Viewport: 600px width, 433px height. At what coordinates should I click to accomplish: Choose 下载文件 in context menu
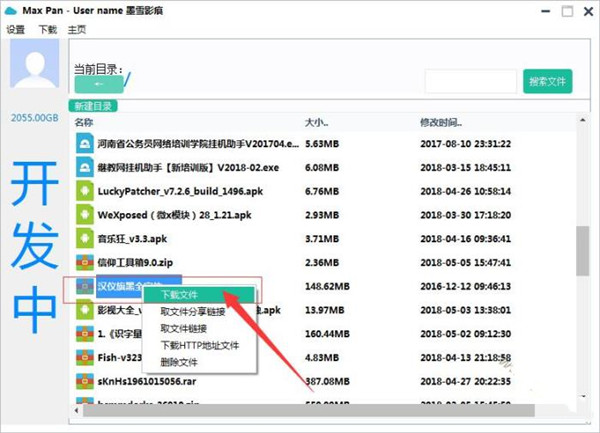tap(199, 295)
